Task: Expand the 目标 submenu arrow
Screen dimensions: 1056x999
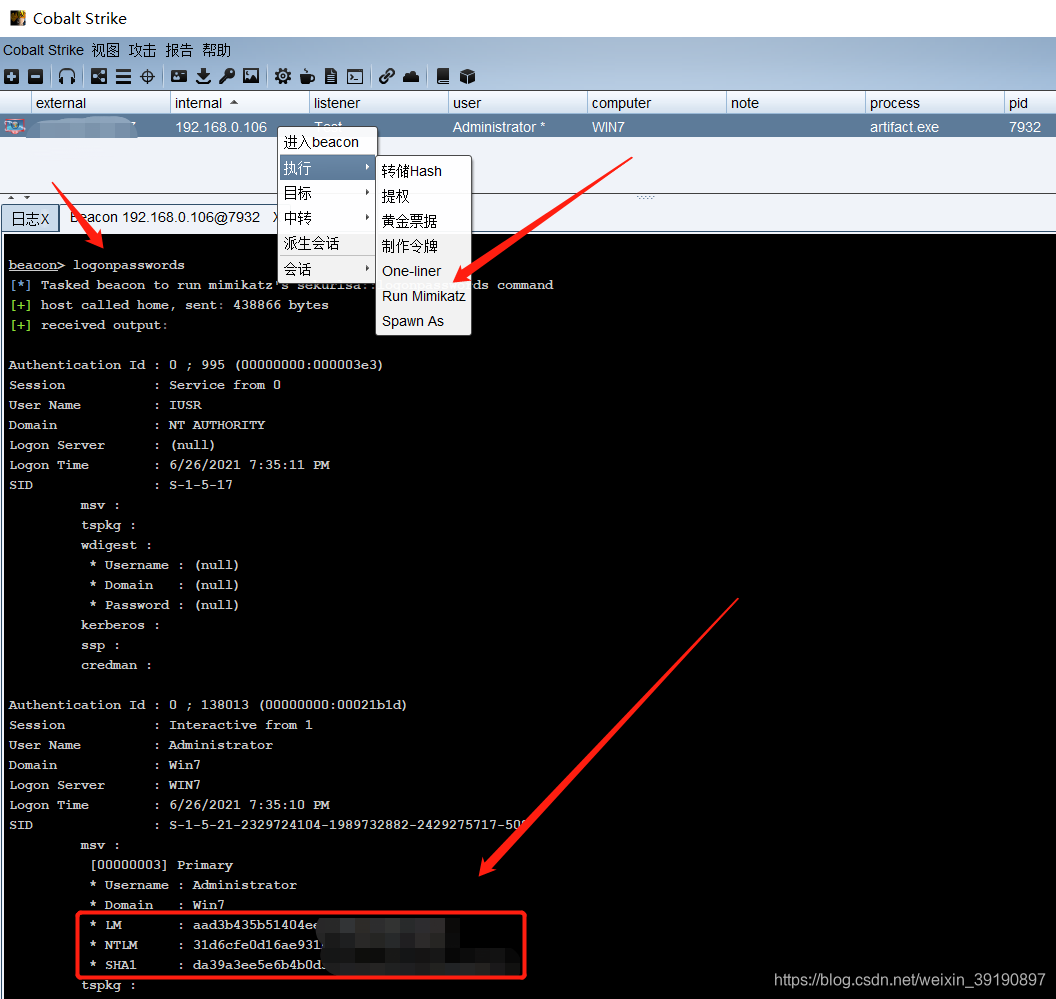Action: (x=367, y=192)
